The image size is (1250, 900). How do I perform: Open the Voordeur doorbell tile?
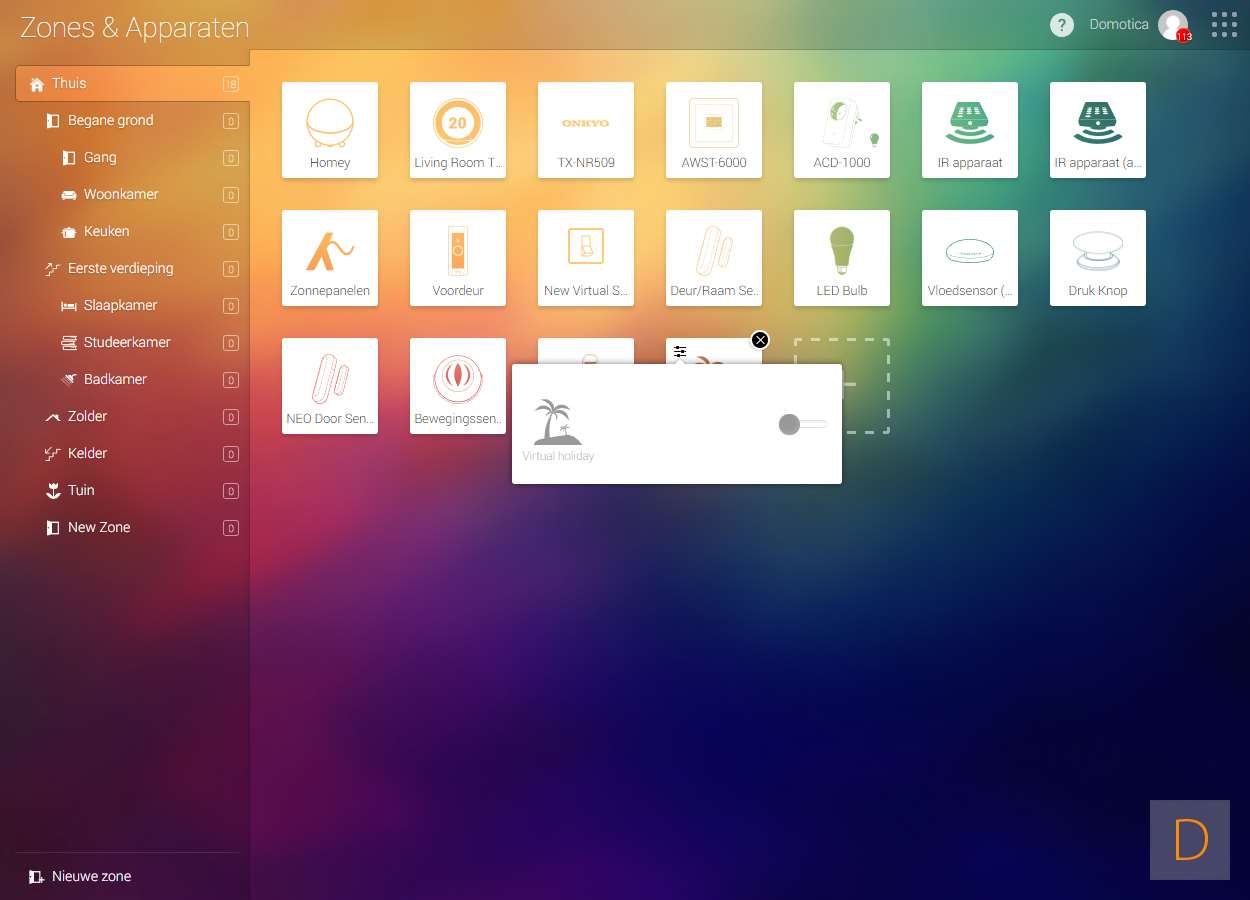(458, 258)
